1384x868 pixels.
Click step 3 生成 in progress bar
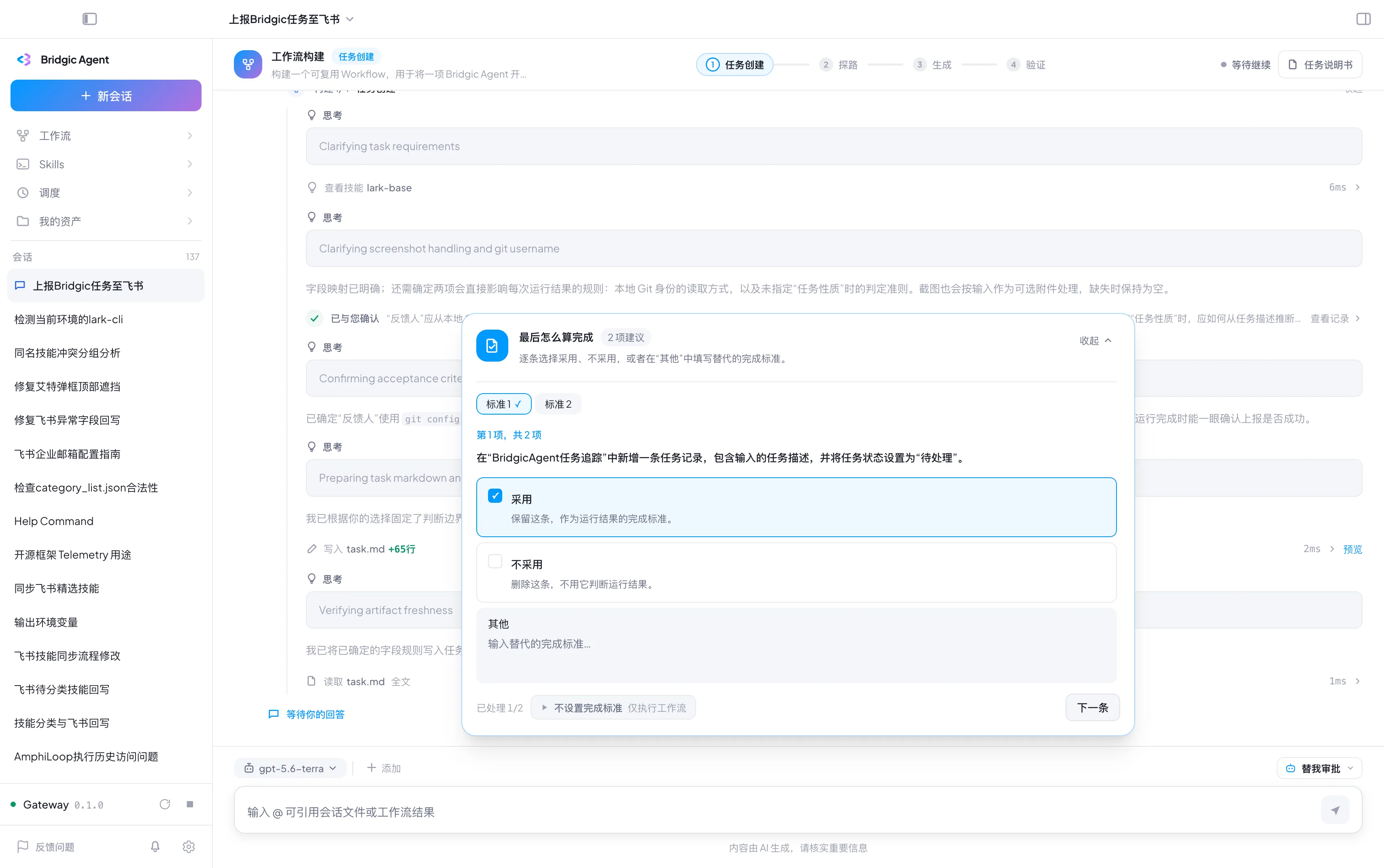933,64
